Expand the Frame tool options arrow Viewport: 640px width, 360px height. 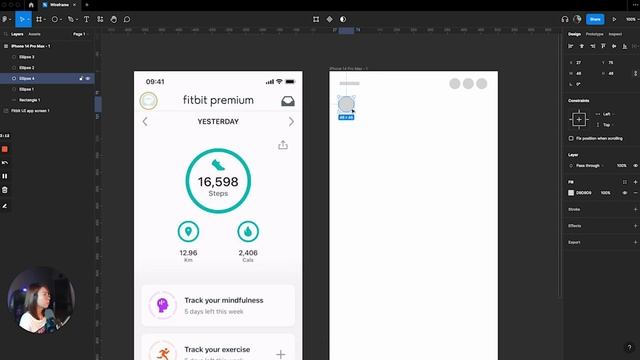[44, 20]
